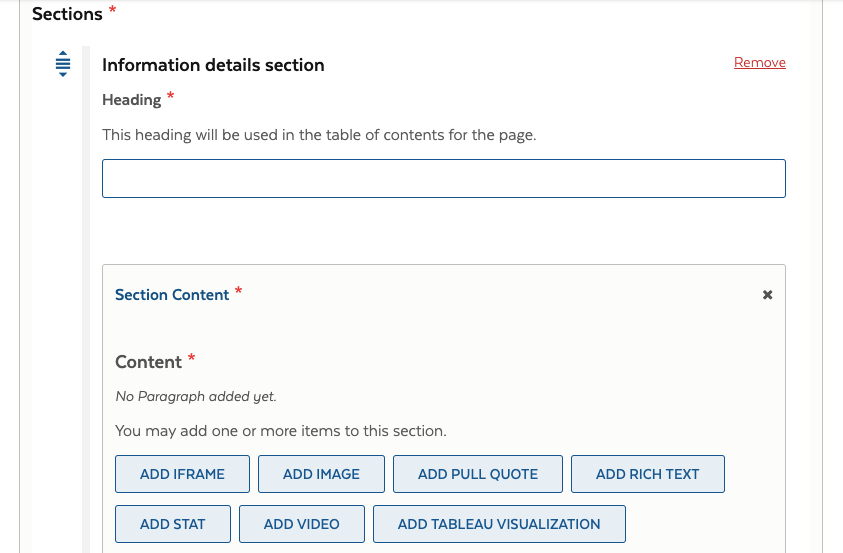Focus the Heading text input field
The width and height of the screenshot is (843, 553).
443,178
